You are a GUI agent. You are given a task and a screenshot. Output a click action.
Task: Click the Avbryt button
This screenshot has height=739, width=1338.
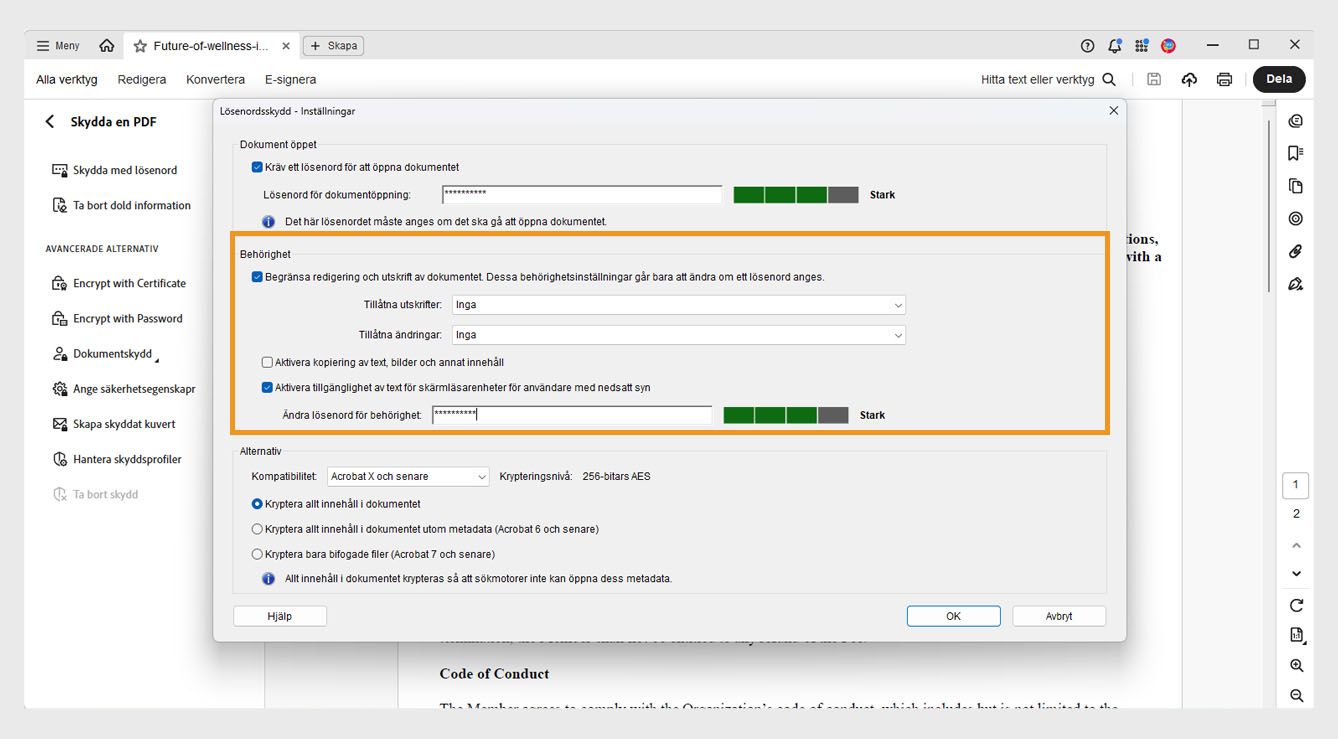pyautogui.click(x=1059, y=616)
